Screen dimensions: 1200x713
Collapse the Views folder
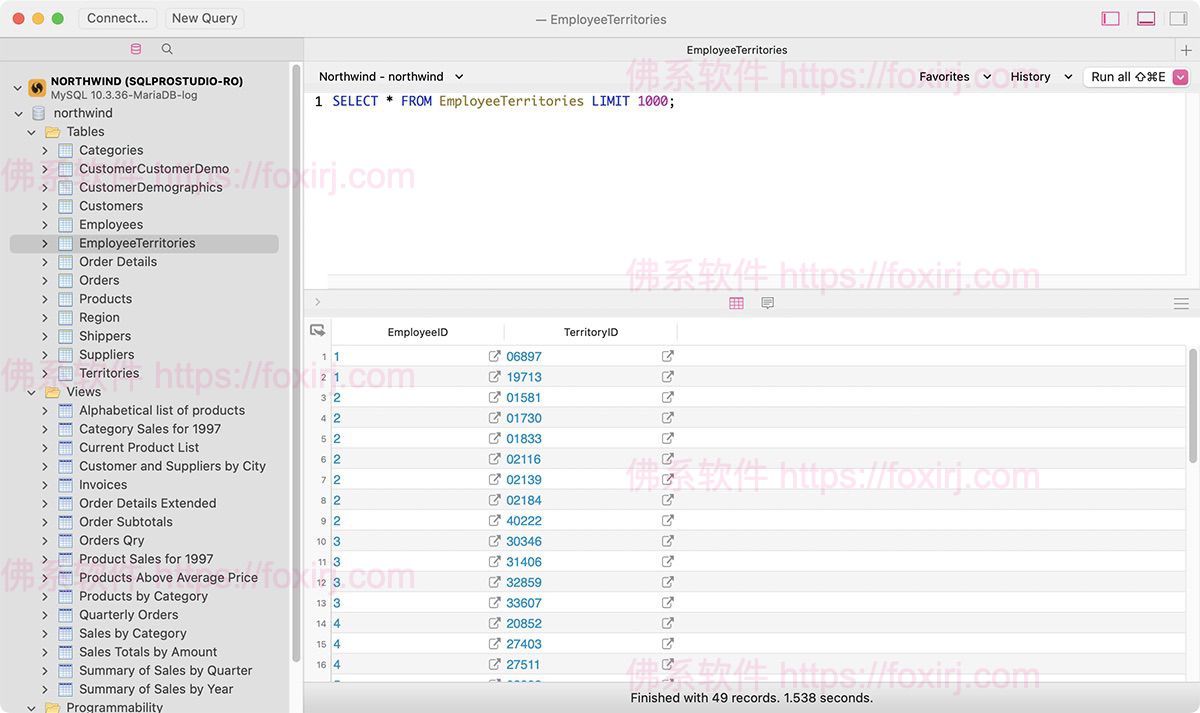(x=32, y=392)
